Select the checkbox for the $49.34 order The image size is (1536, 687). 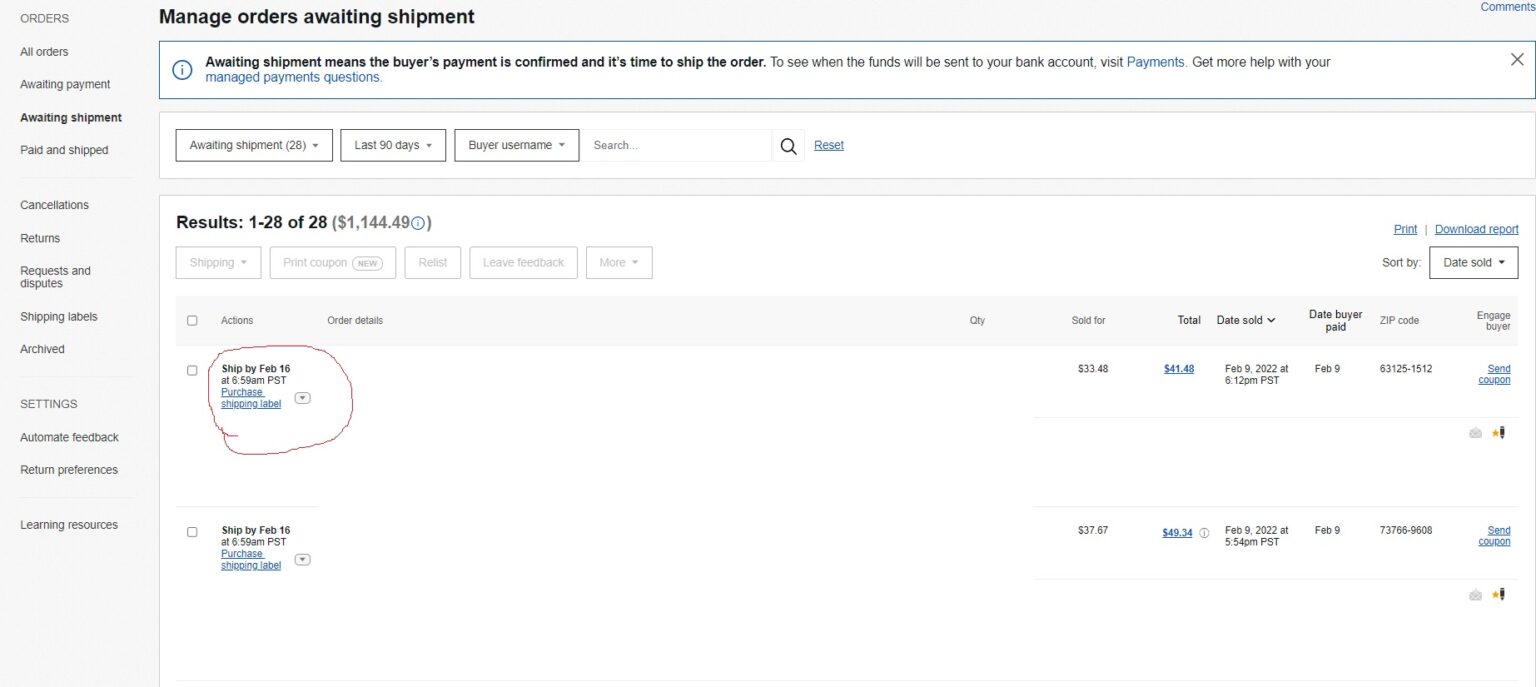[x=192, y=532]
